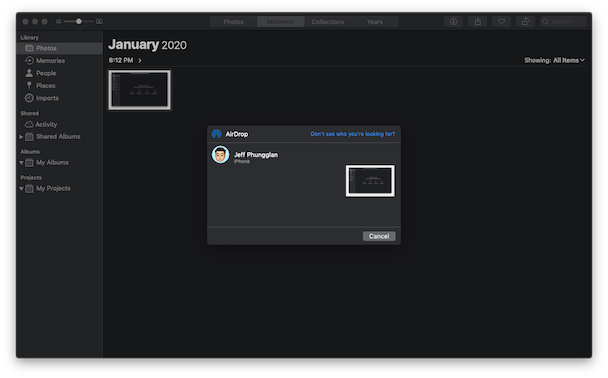
Task: Switch to the Photos tab
Action: [x=233, y=22]
